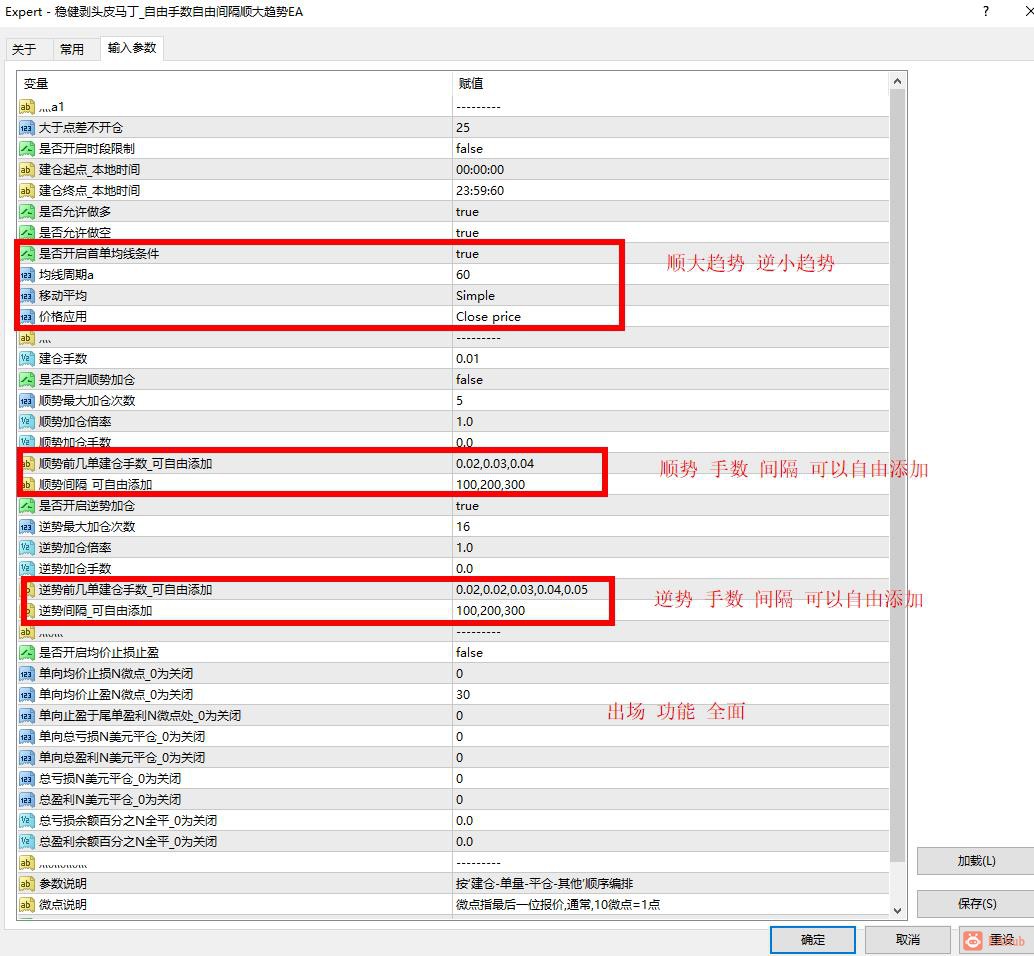Click the double icon beside 逆势加仓手数
This screenshot has width=1034, height=956.
click(26, 569)
